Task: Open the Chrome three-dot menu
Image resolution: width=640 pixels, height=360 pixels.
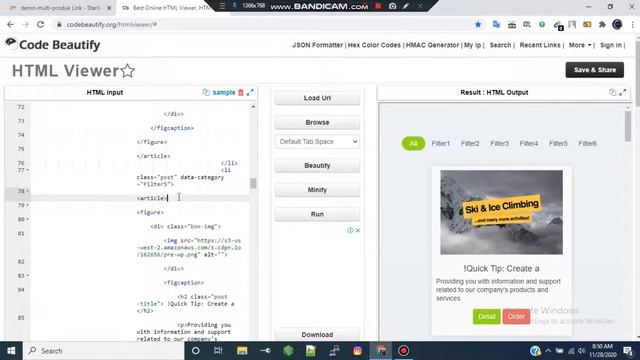Action: tap(633, 24)
